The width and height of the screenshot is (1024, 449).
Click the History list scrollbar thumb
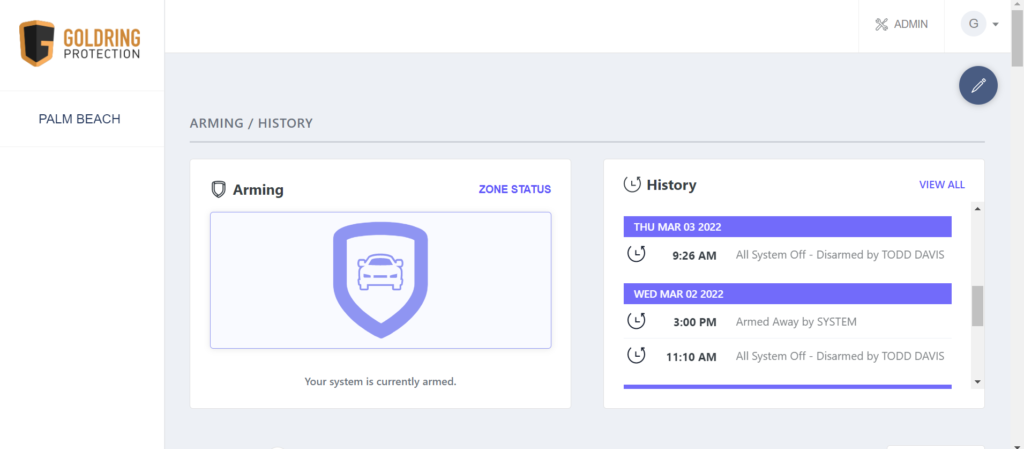(978, 305)
